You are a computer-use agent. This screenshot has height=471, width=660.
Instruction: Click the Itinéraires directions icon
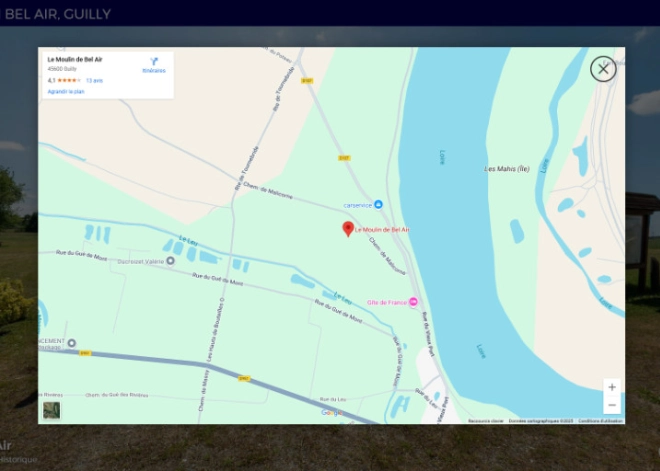[x=154, y=62]
